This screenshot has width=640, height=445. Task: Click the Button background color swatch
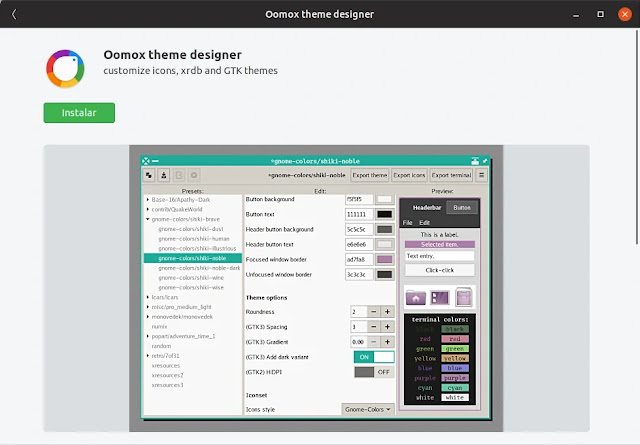(x=384, y=199)
